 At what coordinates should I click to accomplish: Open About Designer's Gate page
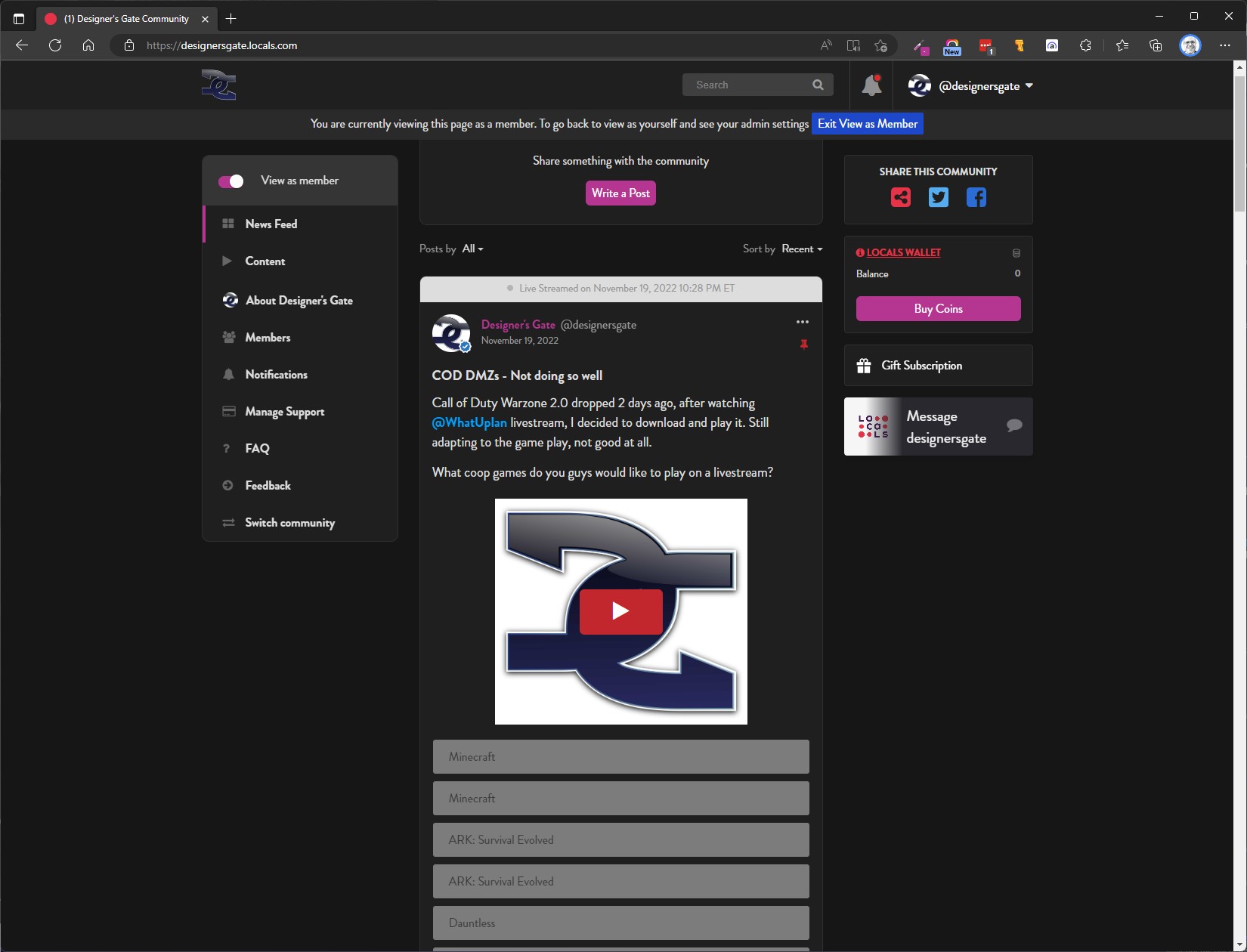(300, 301)
